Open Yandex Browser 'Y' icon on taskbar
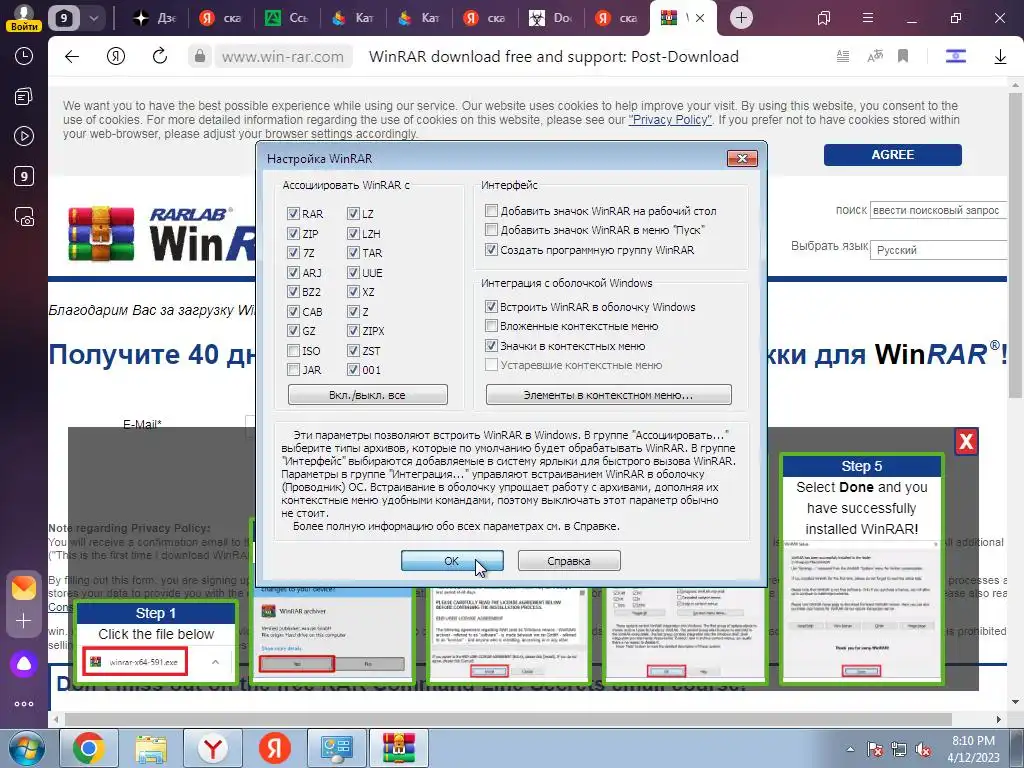Image resolution: width=1024 pixels, height=768 pixels. coord(213,748)
